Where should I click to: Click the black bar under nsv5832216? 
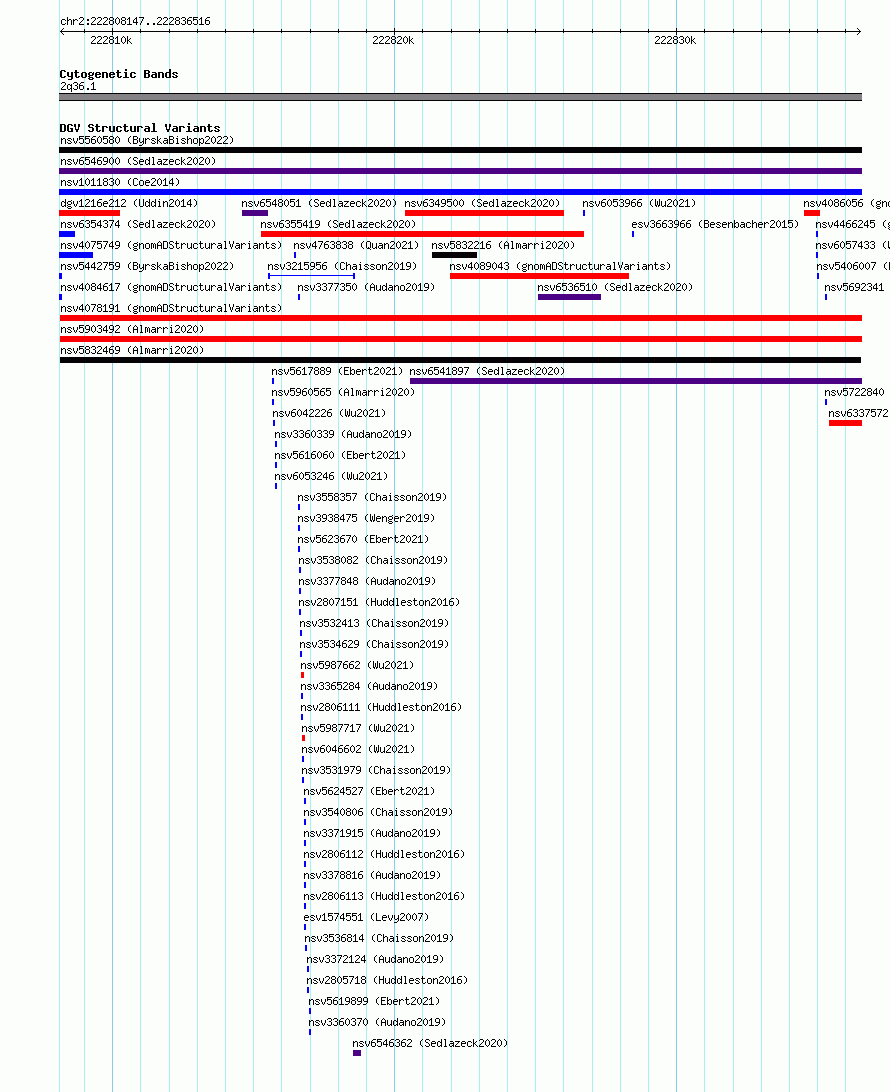pos(454,255)
